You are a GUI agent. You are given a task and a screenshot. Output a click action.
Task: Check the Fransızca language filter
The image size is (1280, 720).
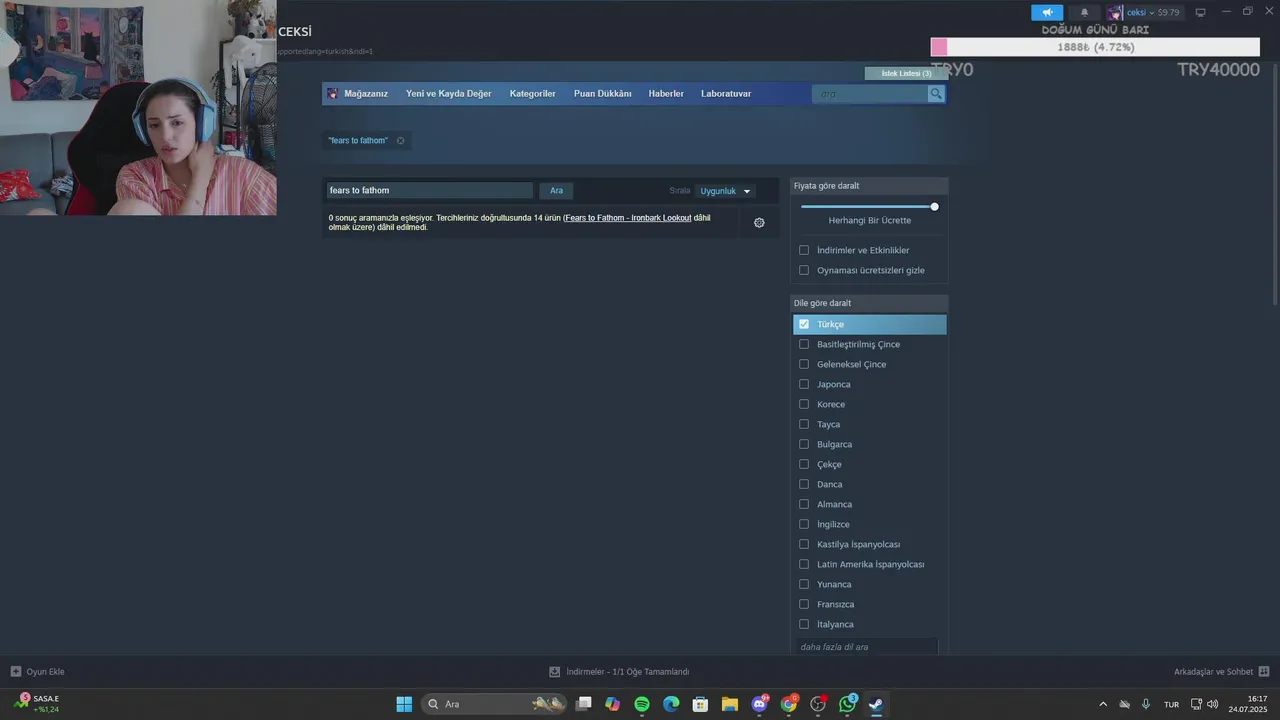click(804, 604)
